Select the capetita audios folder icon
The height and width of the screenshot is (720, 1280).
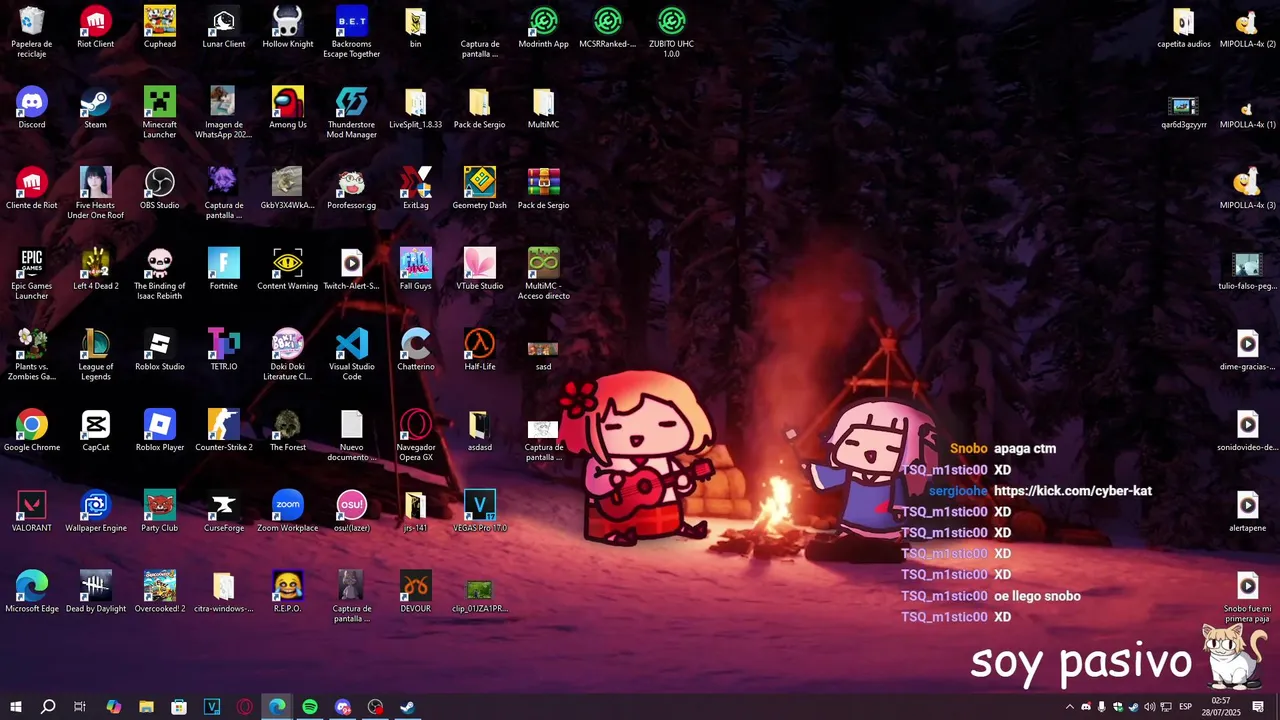coord(1184,27)
